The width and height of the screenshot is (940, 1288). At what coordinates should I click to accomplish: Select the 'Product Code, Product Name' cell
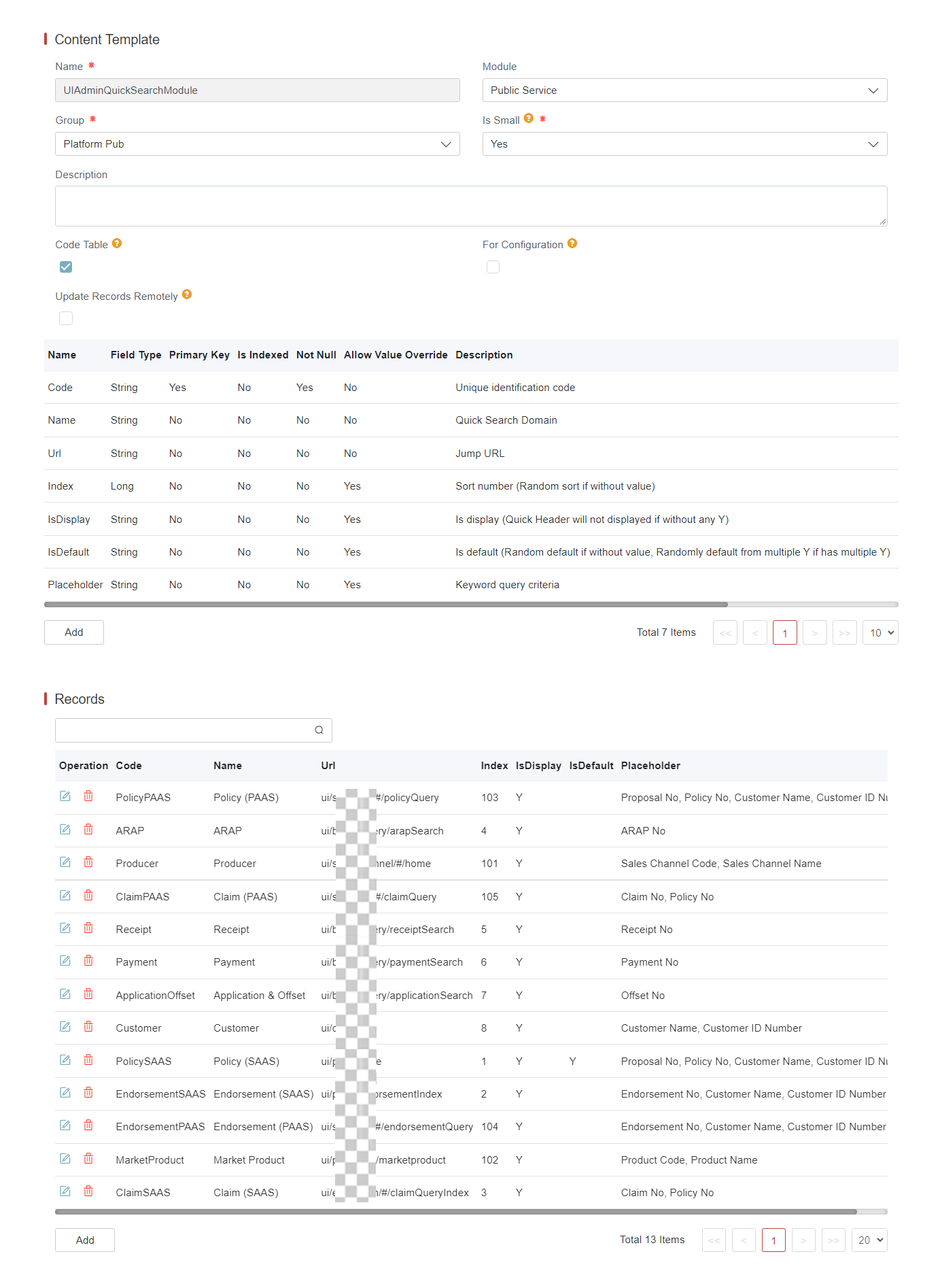[x=689, y=1160]
